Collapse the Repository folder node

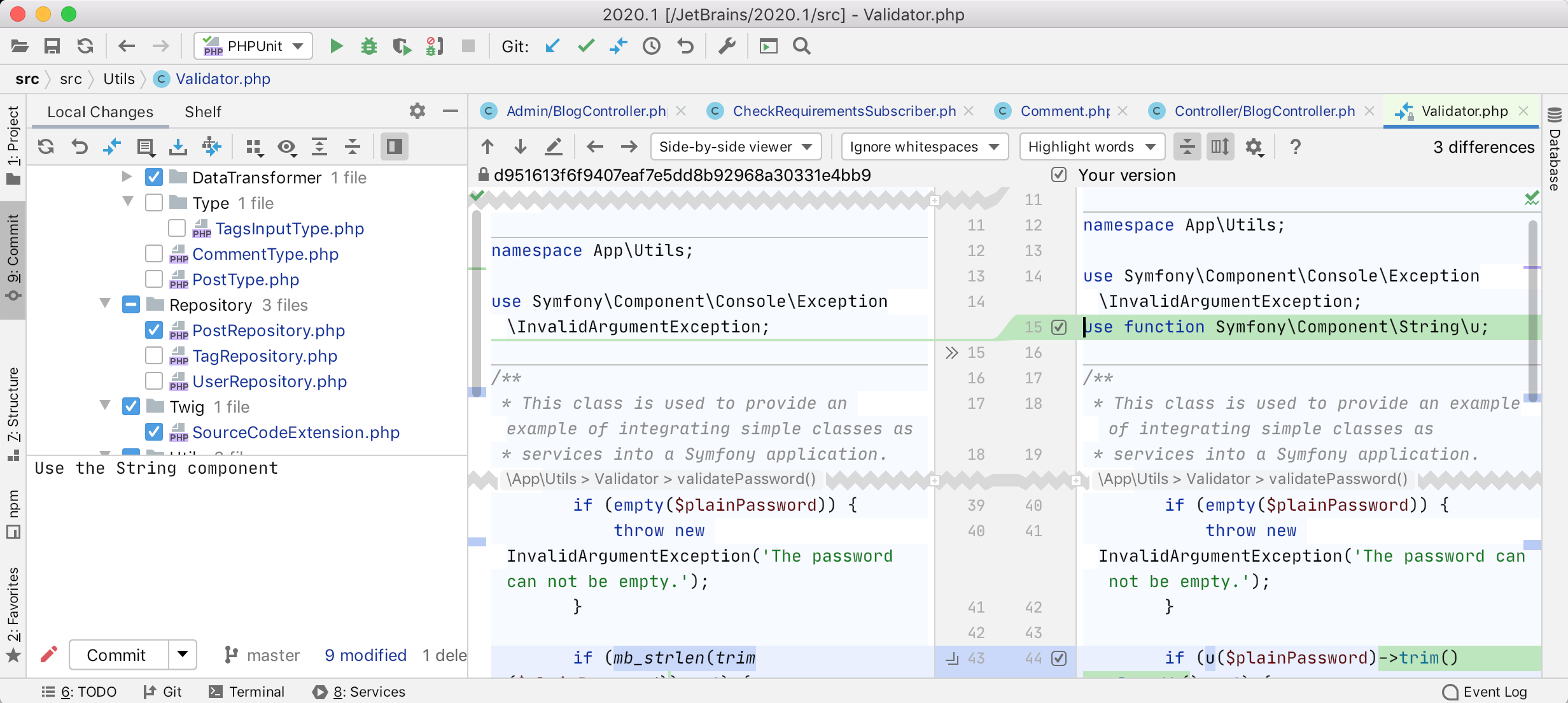click(x=105, y=304)
